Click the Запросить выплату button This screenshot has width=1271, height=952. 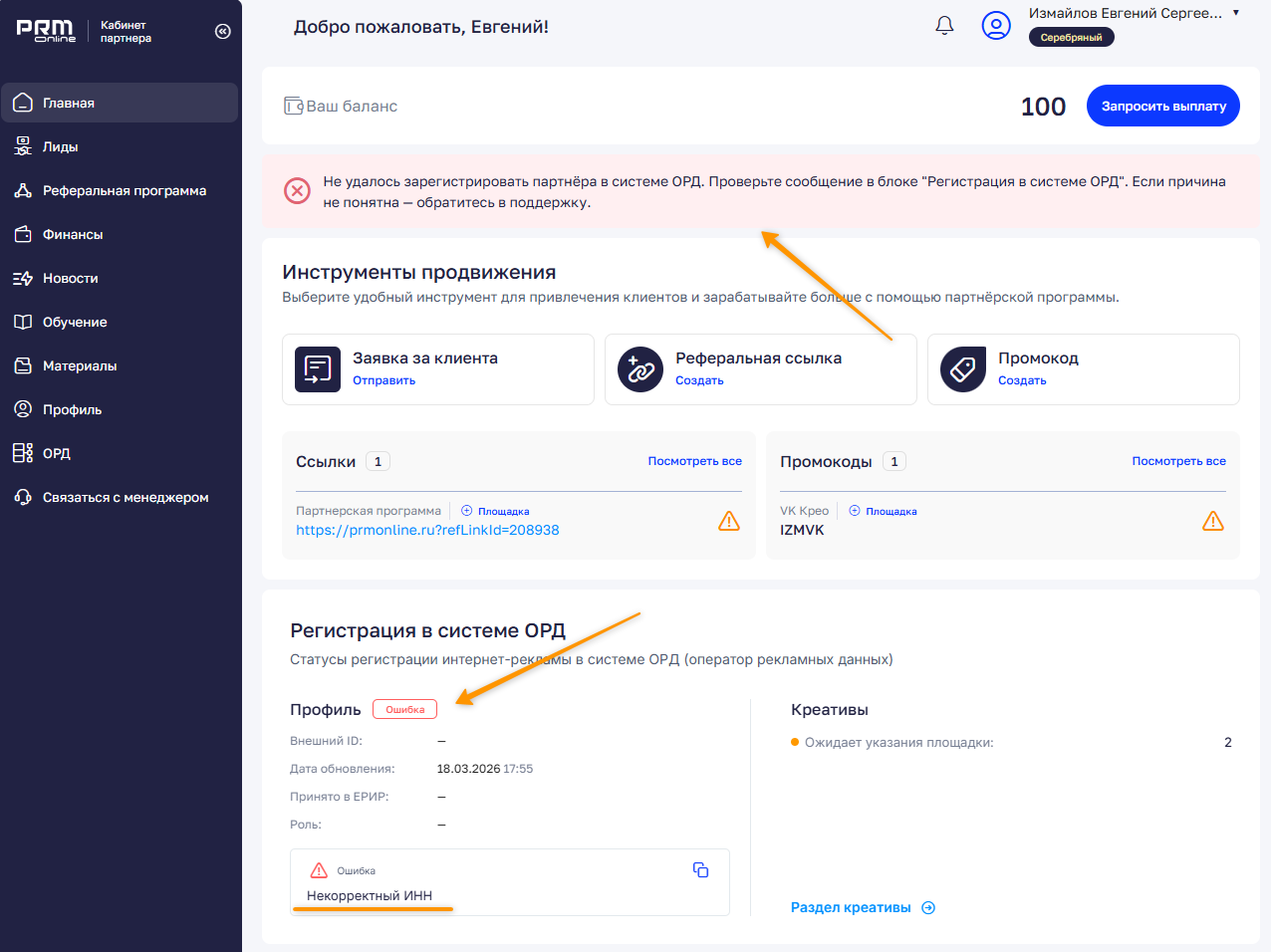click(x=1163, y=106)
